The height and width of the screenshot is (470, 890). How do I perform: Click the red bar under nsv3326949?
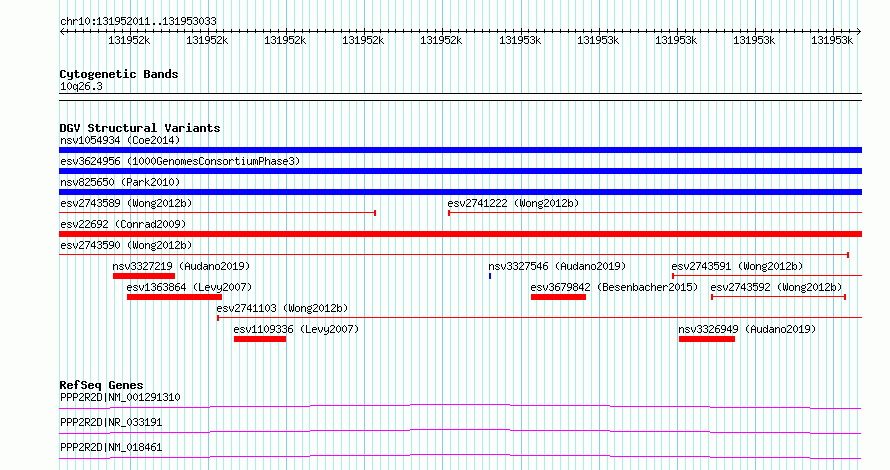tap(707, 339)
